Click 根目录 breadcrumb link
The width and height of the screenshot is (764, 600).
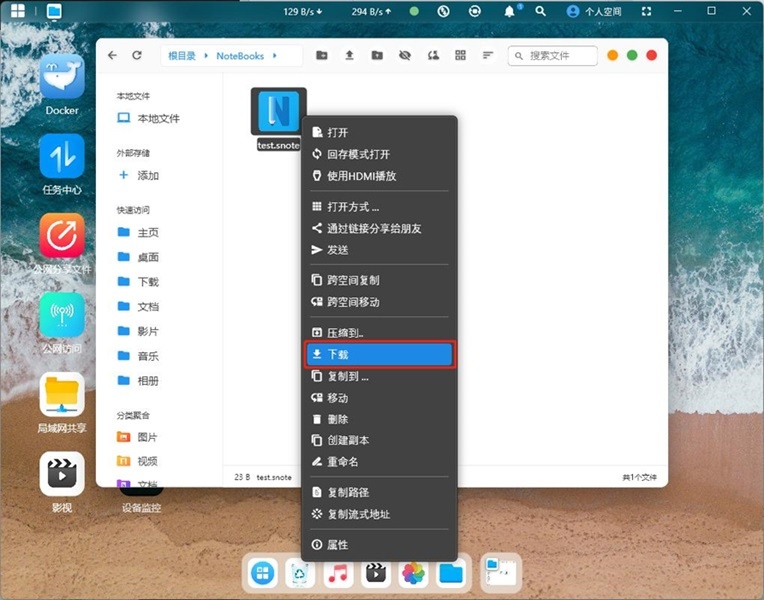click(182, 56)
